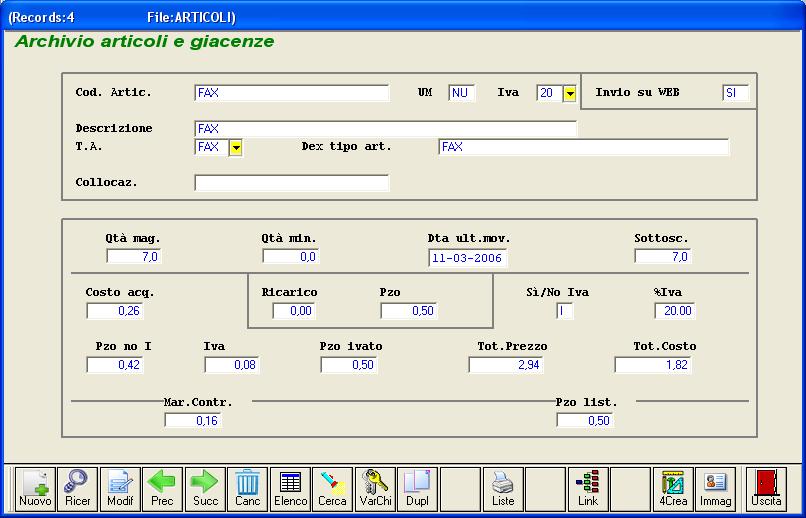Expand the Iva rate dropdown arrow
The image size is (806, 518).
[570, 94]
